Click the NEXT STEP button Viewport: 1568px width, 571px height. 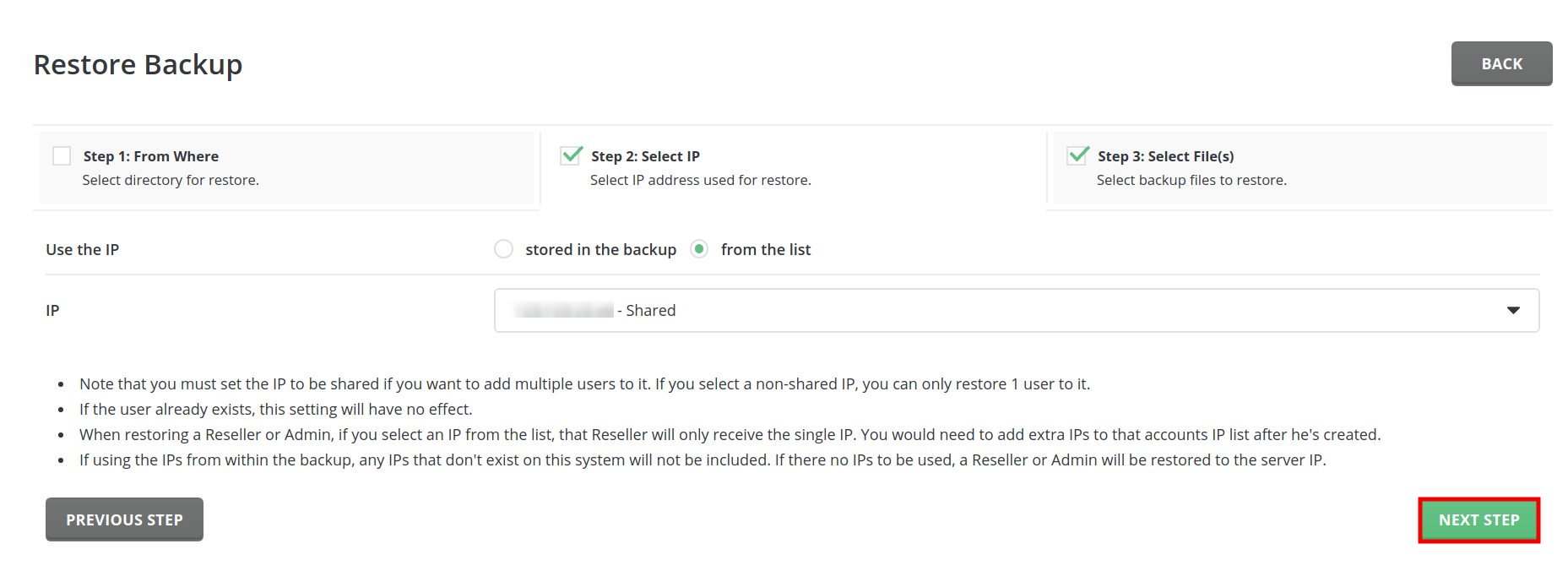(x=1478, y=519)
